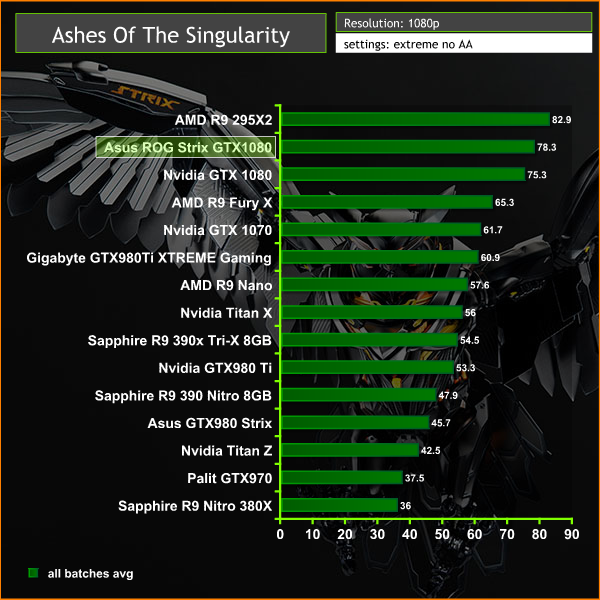
Task: Select the 75.3 bar value
Action: tap(537, 175)
